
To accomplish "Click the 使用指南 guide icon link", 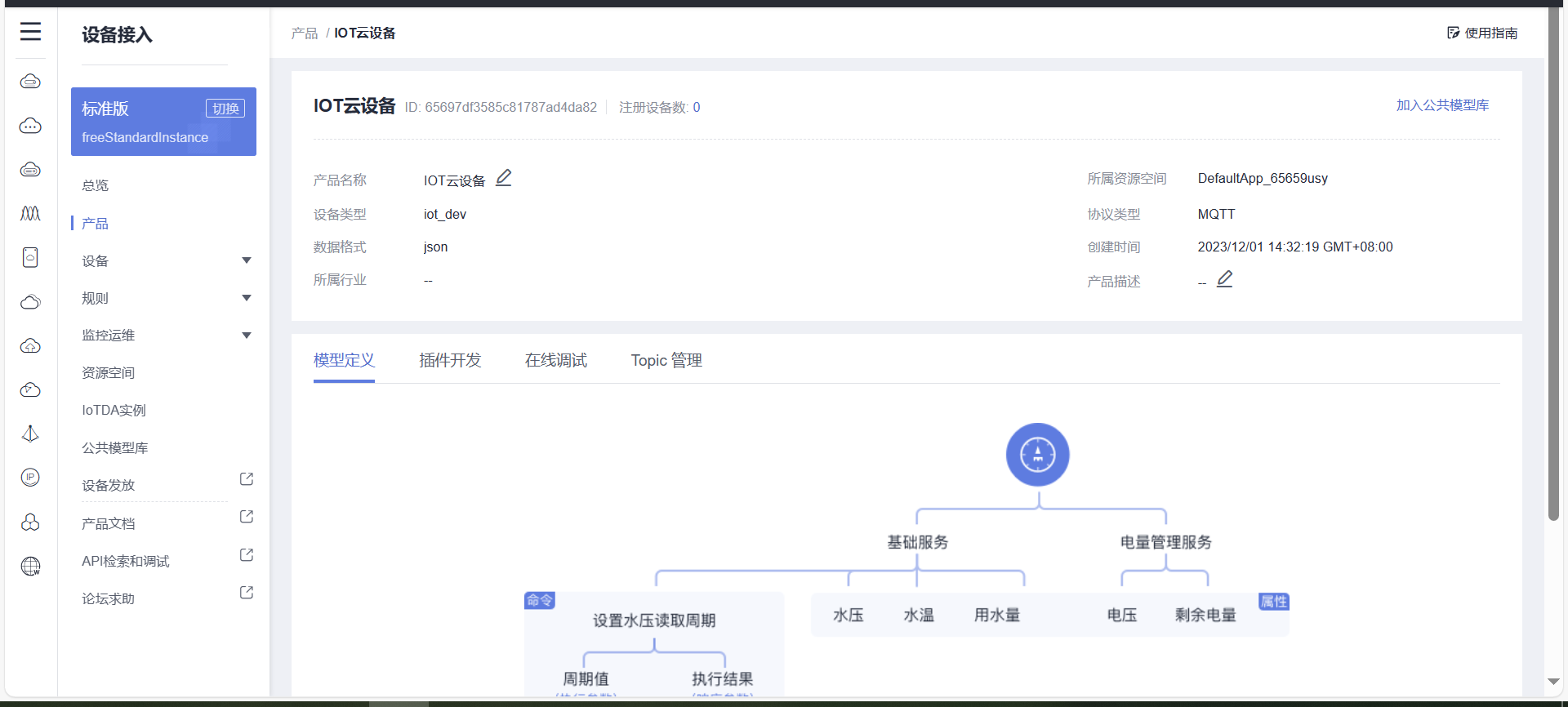I will 1481,33.
